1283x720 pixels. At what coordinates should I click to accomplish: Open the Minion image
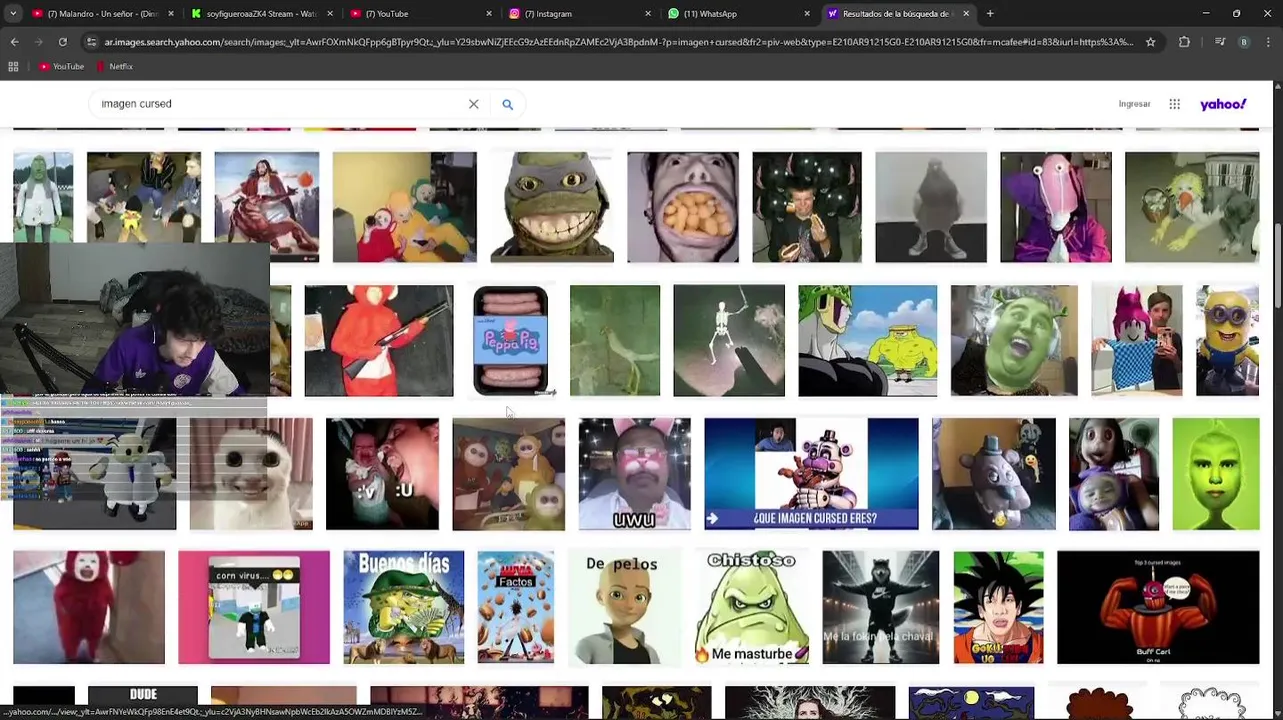point(1227,341)
